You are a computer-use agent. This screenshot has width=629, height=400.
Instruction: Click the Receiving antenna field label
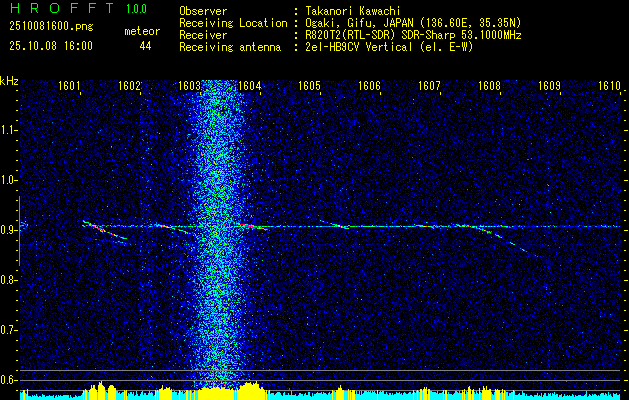[230, 47]
